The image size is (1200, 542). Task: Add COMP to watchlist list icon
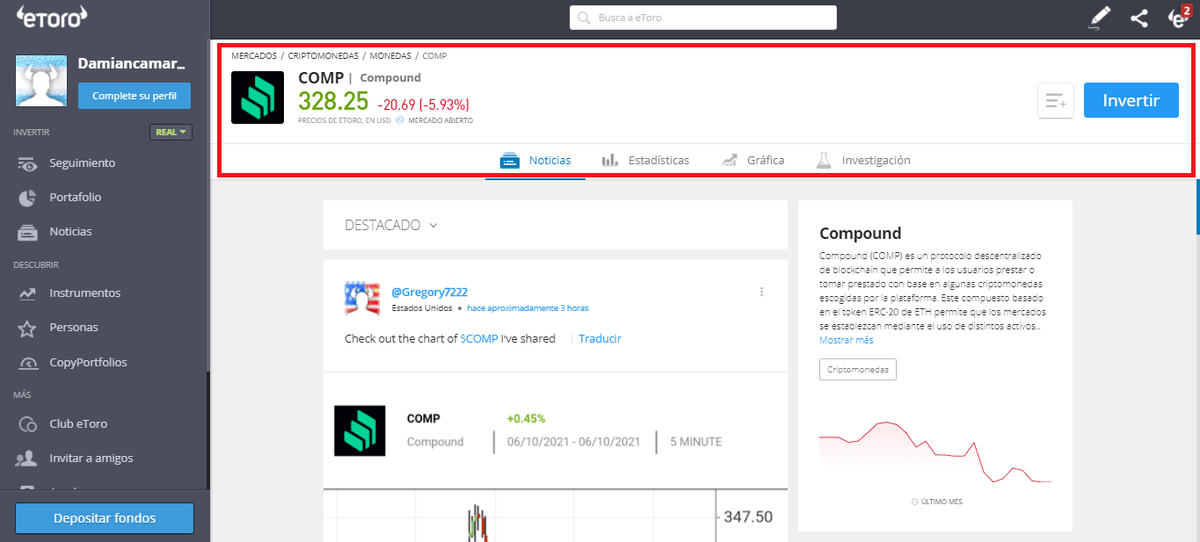(1056, 100)
